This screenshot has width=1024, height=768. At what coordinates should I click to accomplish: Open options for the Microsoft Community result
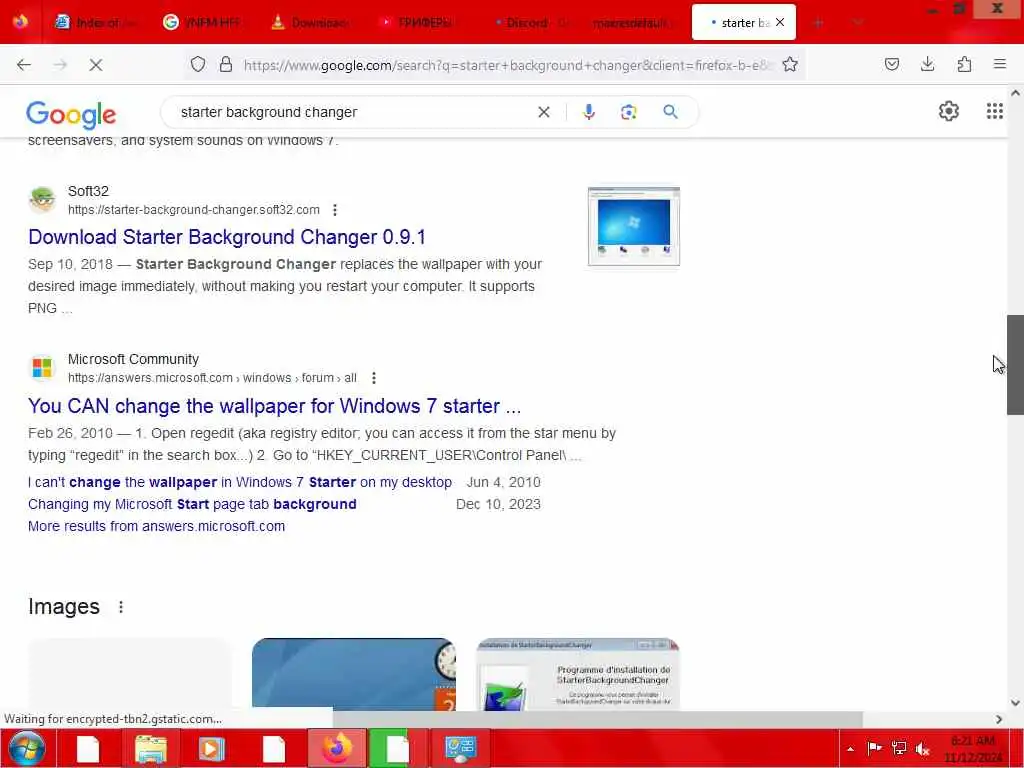(x=374, y=377)
